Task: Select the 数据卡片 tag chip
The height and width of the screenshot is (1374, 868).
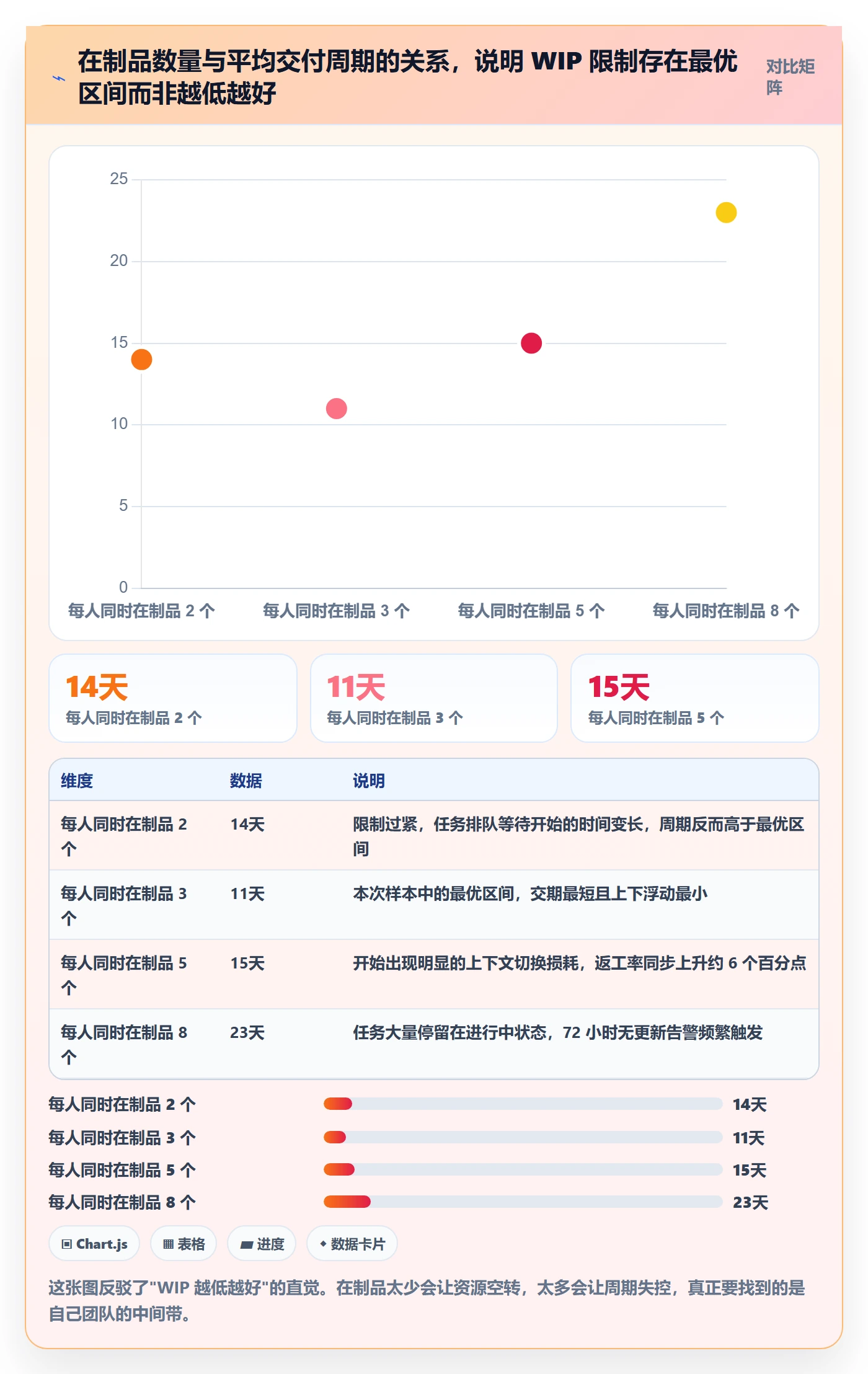Action: (352, 1244)
